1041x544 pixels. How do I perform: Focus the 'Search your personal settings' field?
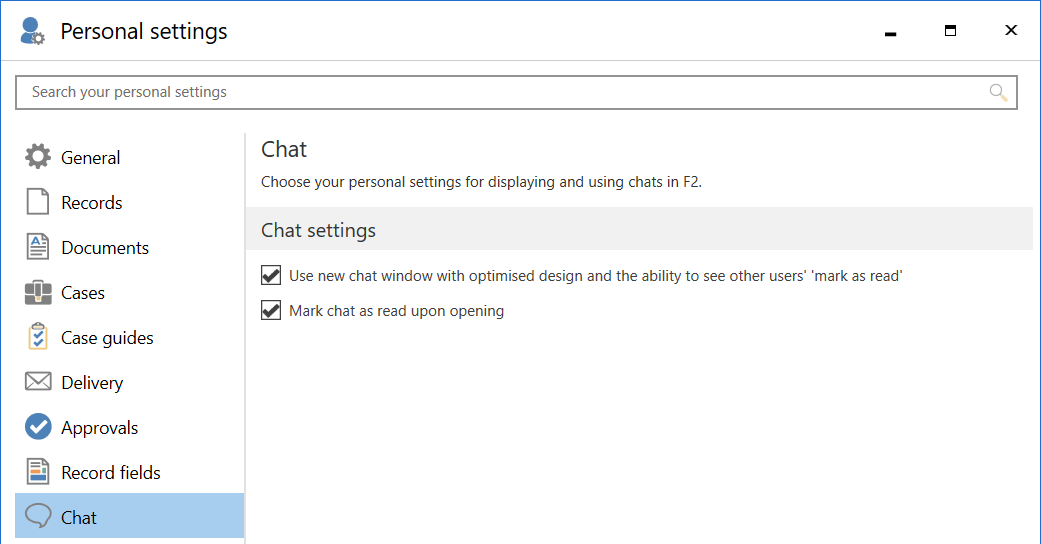(x=517, y=92)
